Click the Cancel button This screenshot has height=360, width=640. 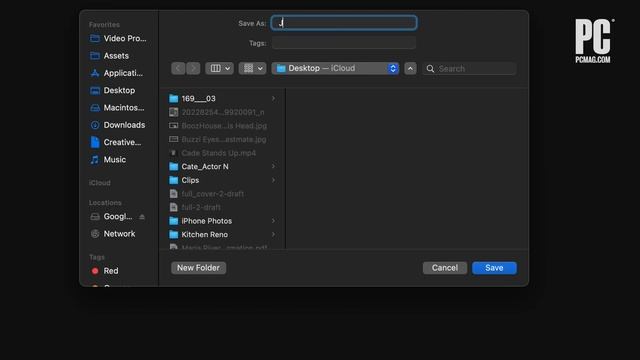click(445, 268)
